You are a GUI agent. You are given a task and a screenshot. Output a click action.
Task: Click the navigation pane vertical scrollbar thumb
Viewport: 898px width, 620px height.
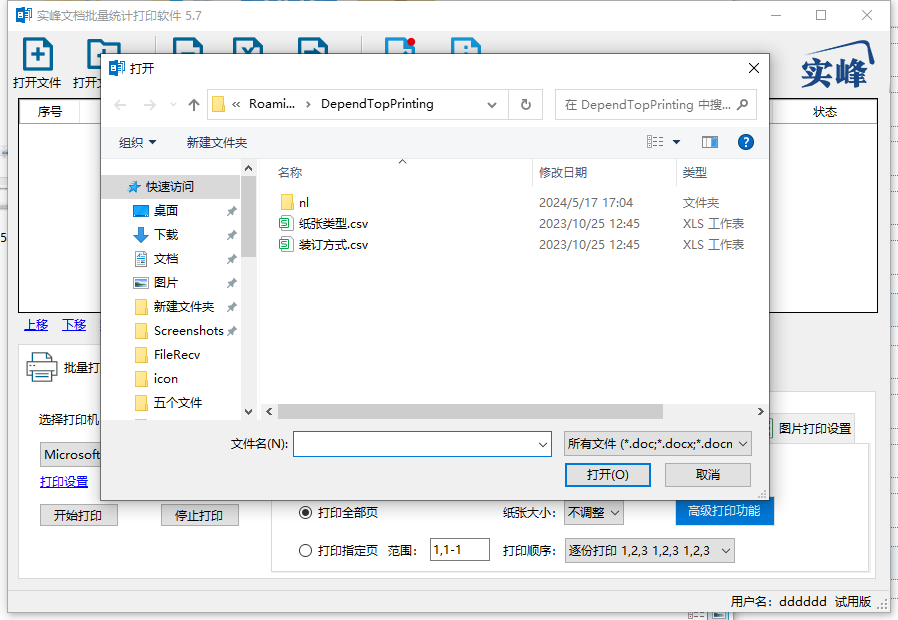click(249, 216)
